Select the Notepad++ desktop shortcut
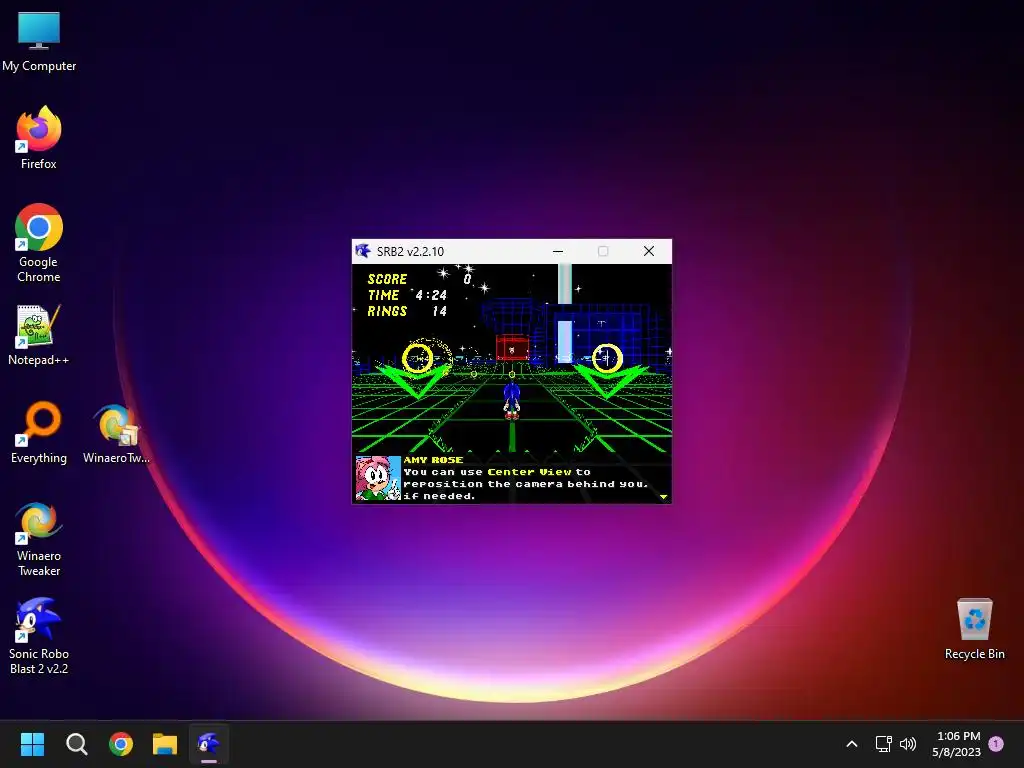1024x768 pixels. pos(39,335)
